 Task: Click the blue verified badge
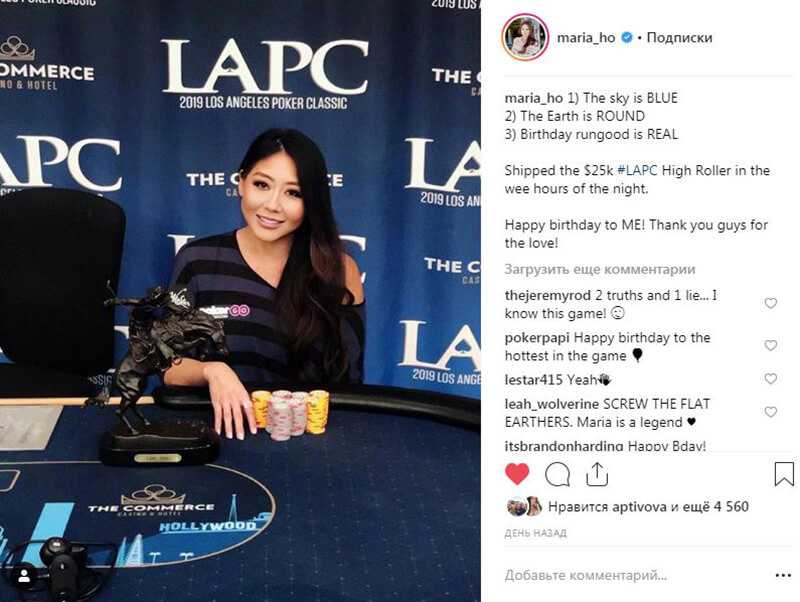click(628, 37)
